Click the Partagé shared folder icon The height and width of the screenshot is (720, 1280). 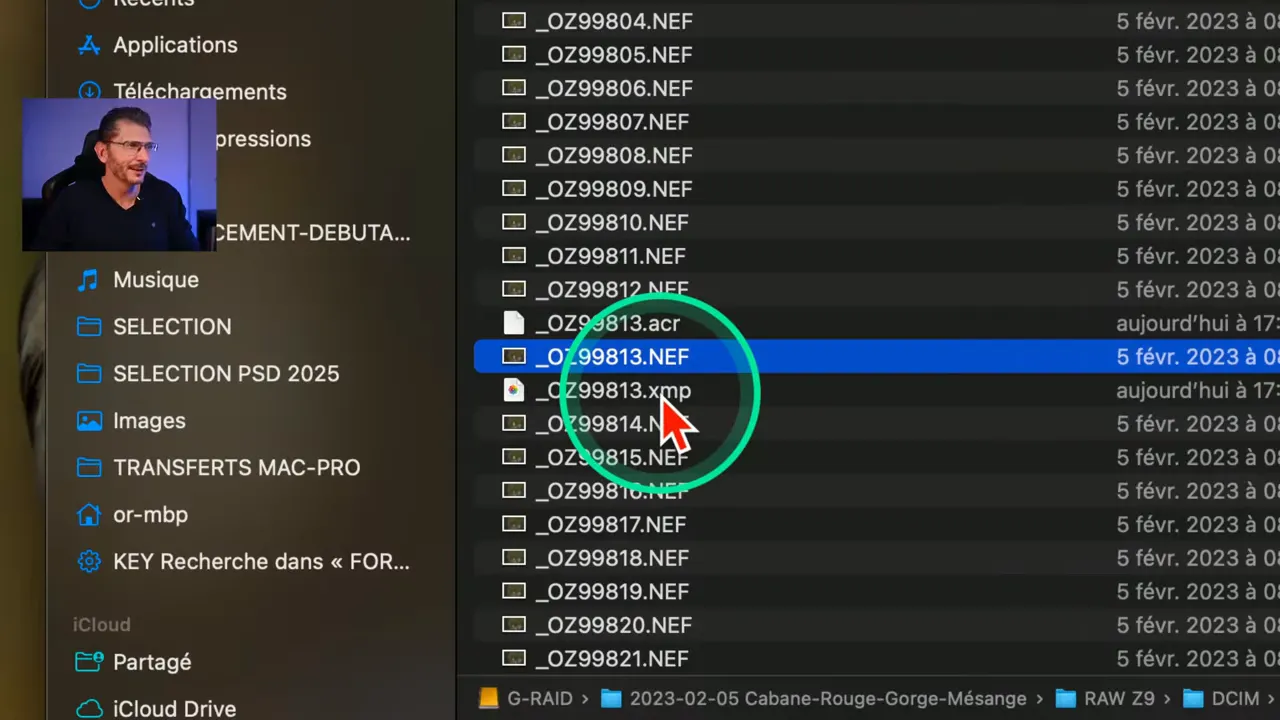click(x=89, y=662)
